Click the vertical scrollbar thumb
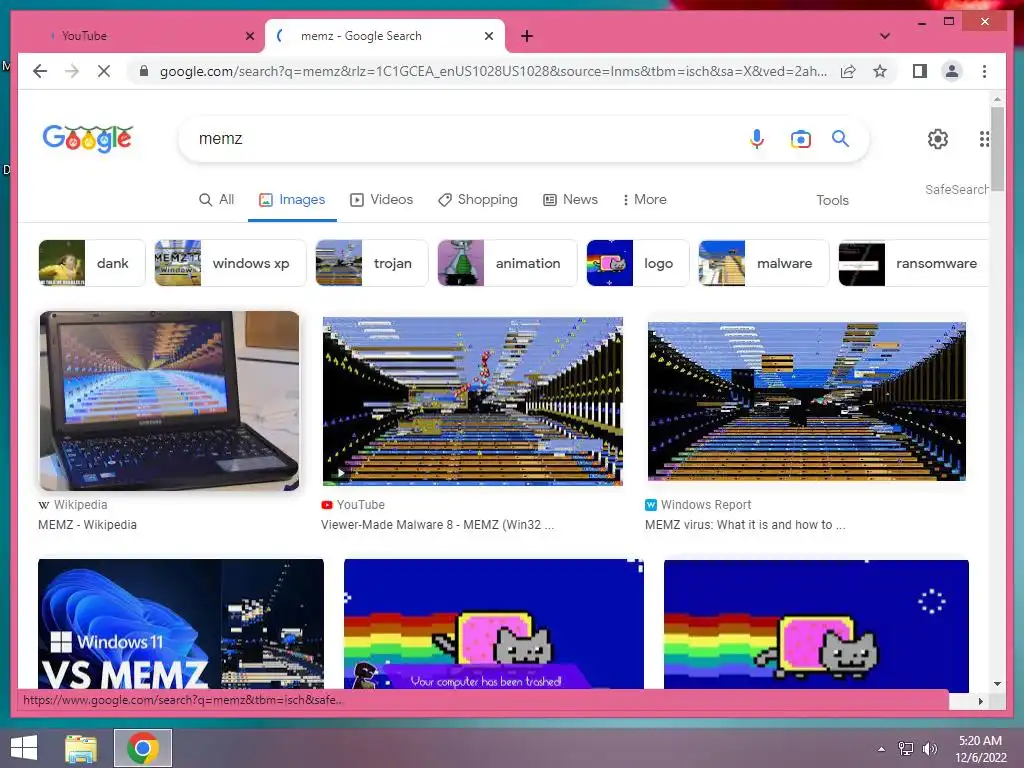The image size is (1024, 768). tap(997, 148)
